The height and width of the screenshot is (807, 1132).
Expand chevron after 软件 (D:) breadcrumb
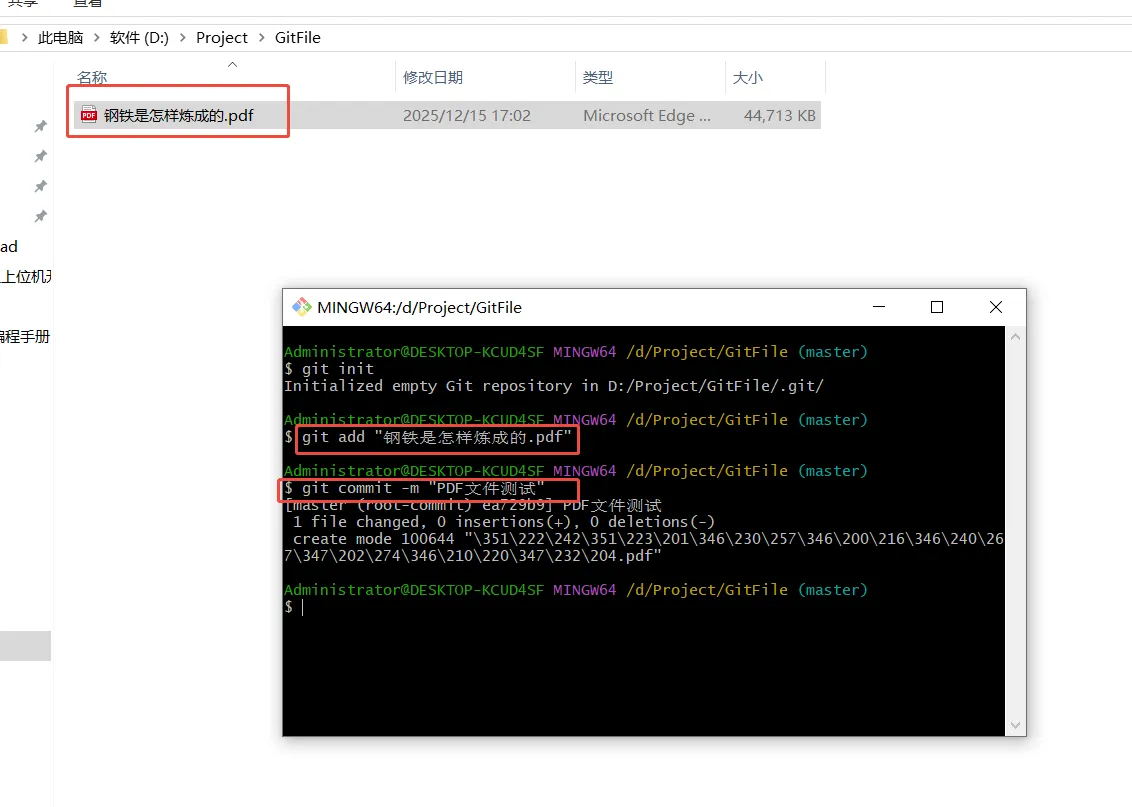[x=182, y=38]
